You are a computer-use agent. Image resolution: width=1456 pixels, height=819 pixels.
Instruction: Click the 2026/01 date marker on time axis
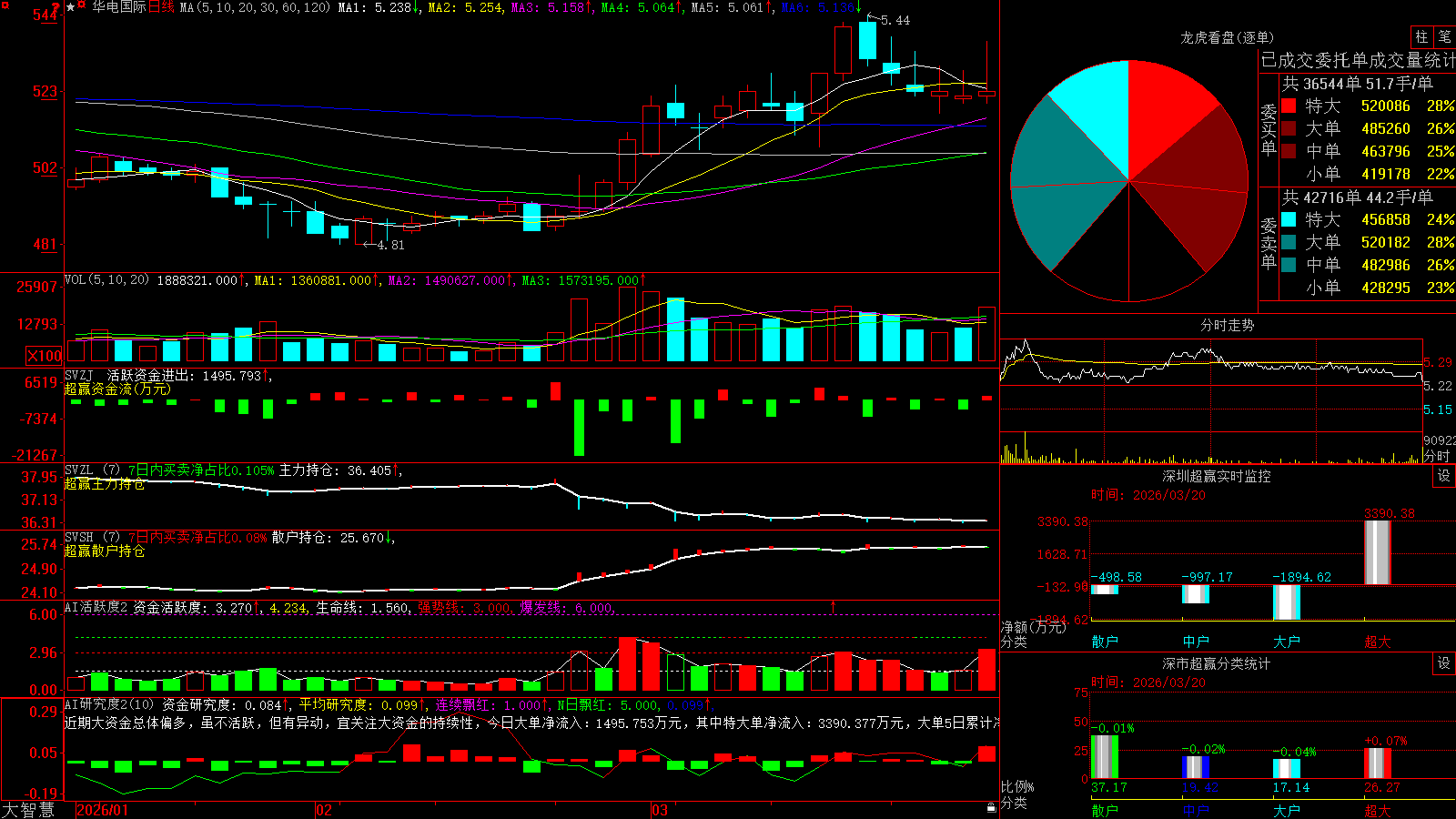[x=103, y=810]
